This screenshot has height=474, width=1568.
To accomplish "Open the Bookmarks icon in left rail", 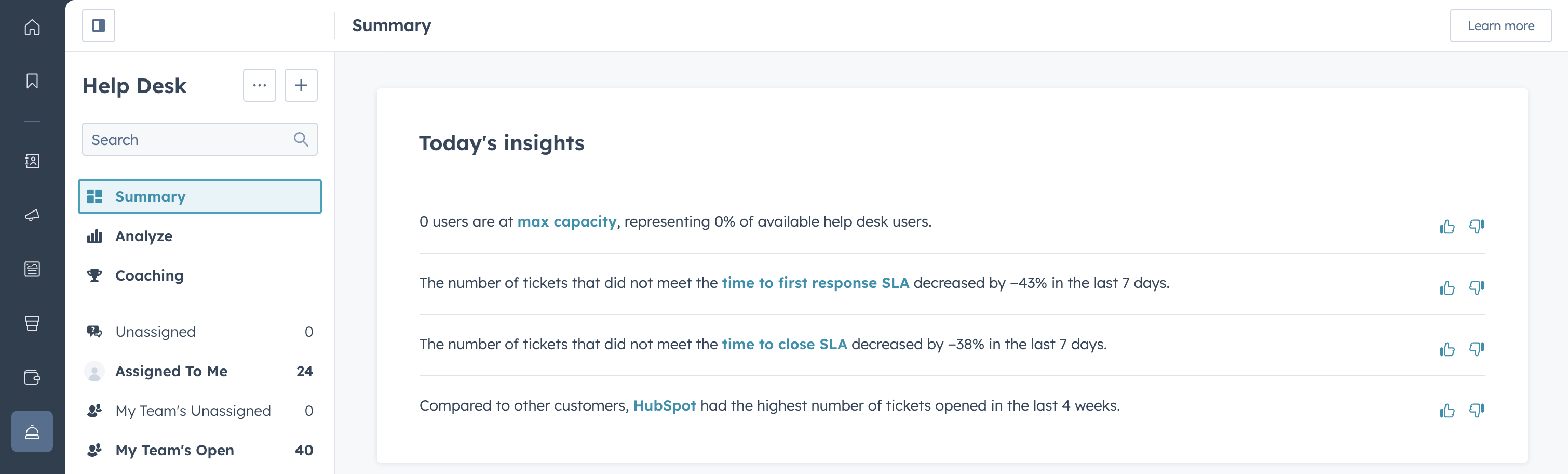I will pos(32,81).
